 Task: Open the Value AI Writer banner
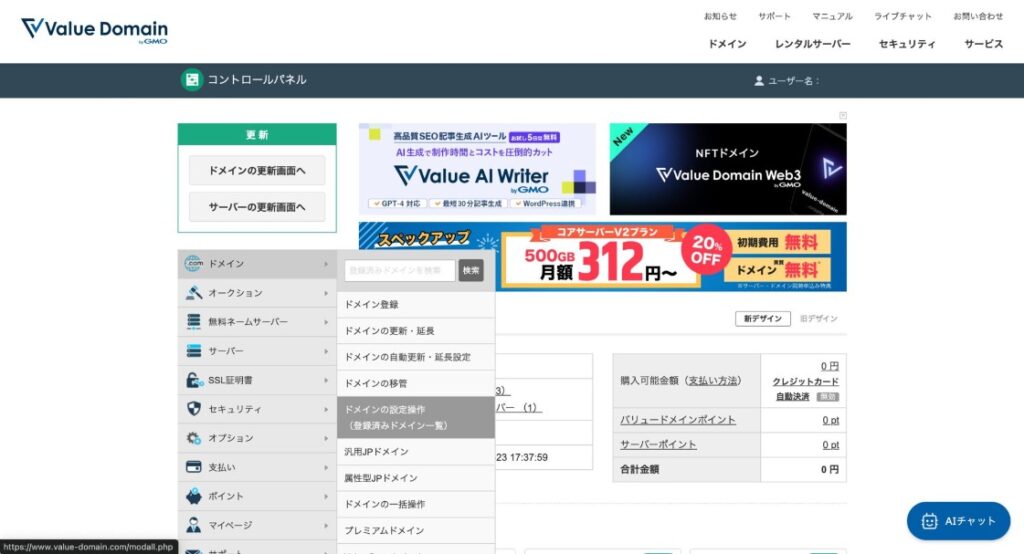(477, 169)
